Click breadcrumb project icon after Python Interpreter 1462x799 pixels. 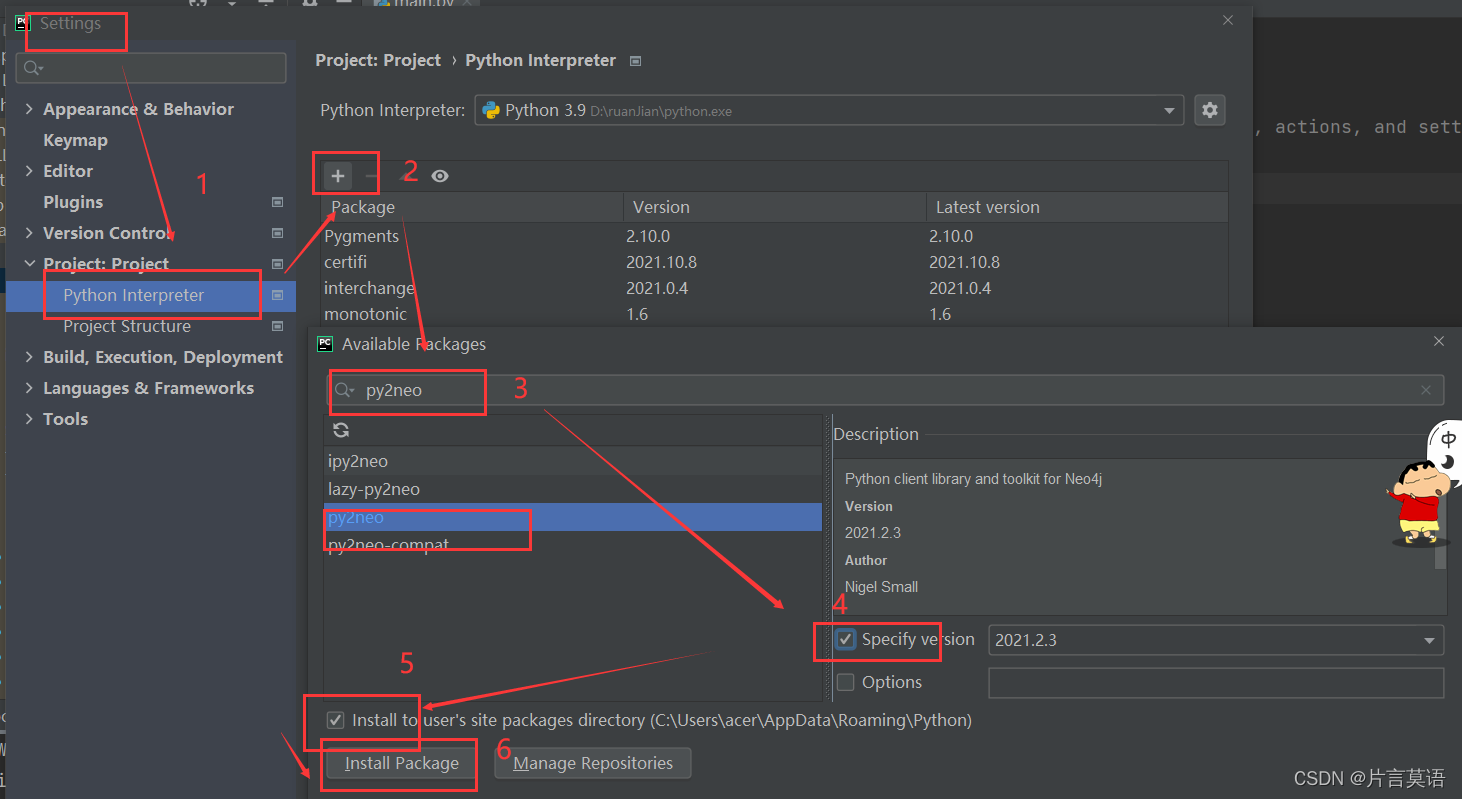635,61
